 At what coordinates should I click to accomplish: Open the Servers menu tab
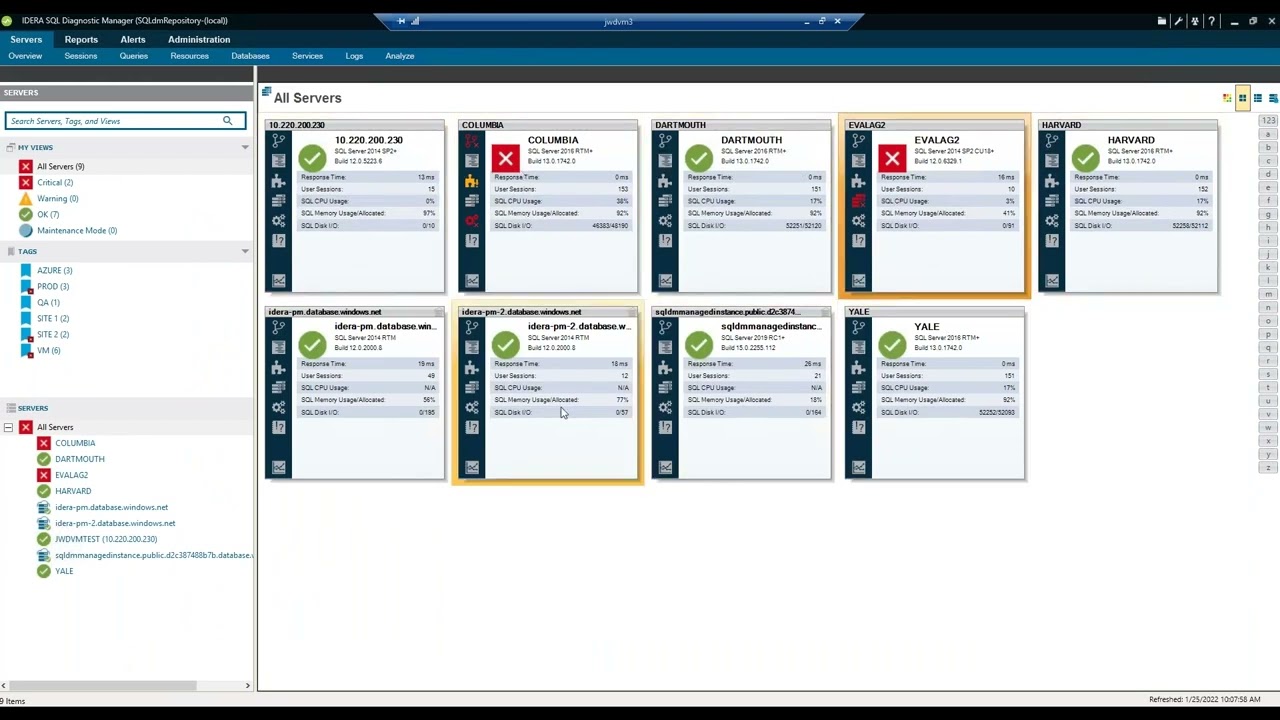click(x=26, y=40)
